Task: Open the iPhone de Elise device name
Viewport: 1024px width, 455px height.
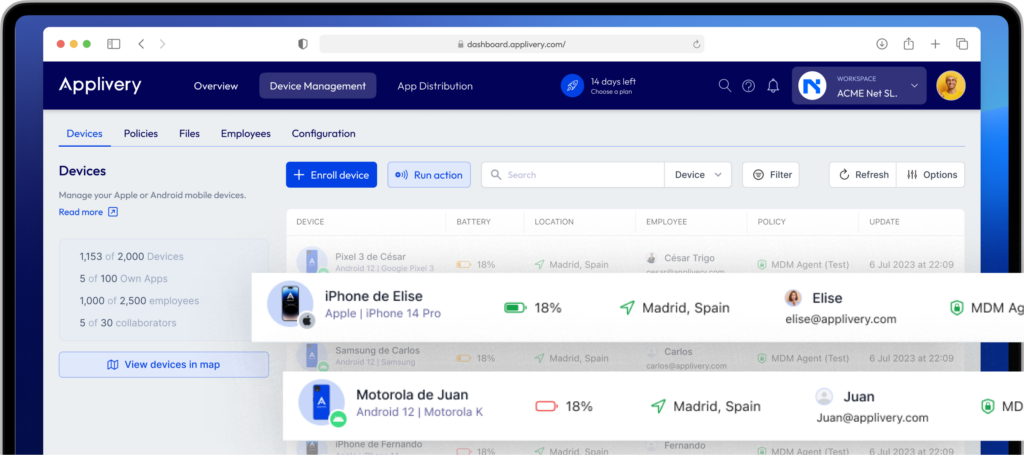Action: 374,296
